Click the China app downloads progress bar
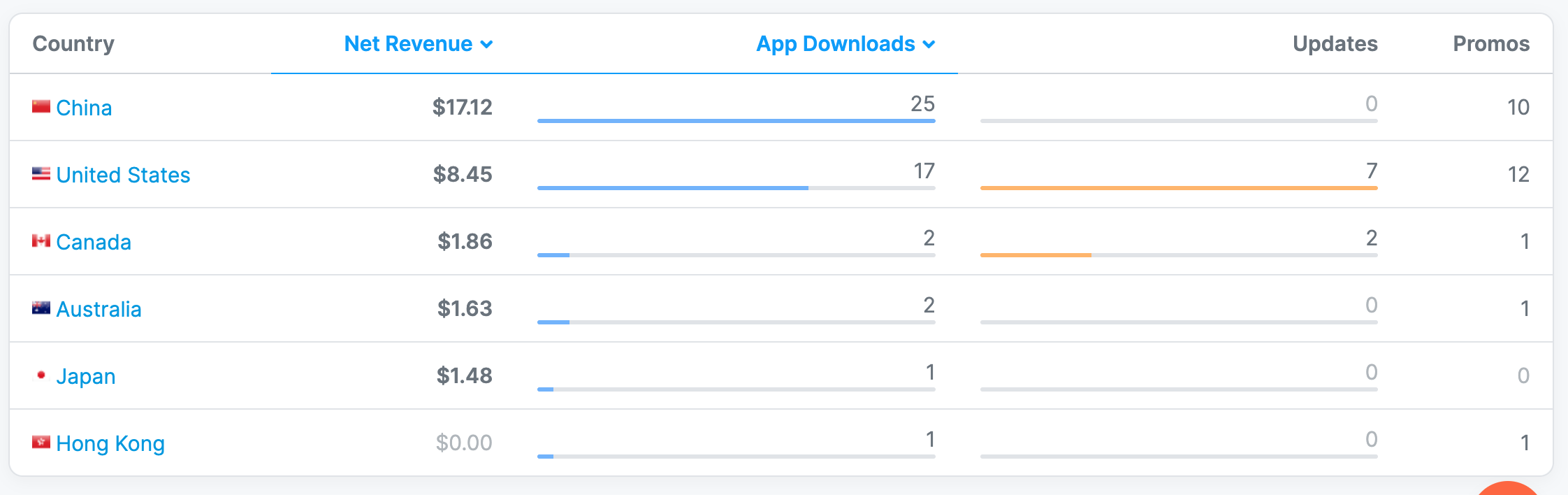The height and width of the screenshot is (495, 1568). [x=736, y=121]
